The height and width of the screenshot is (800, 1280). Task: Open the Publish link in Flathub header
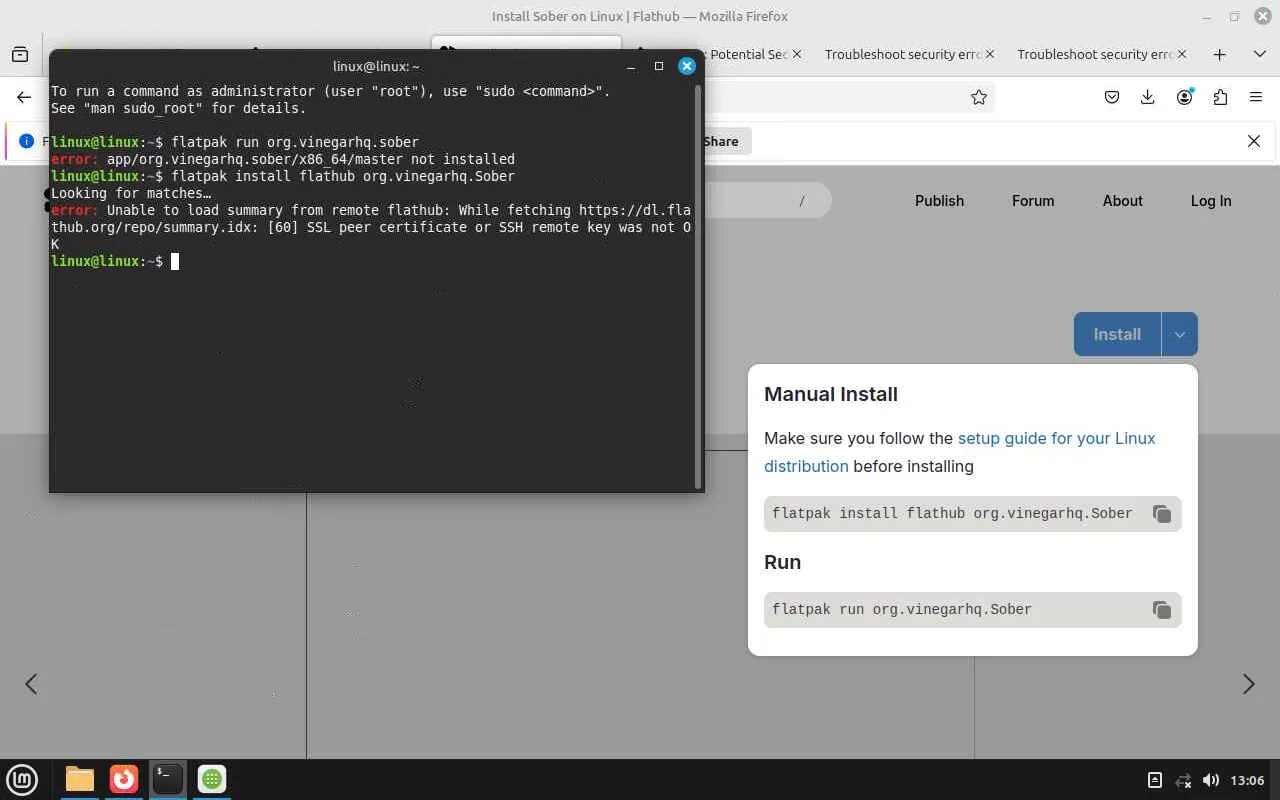[x=939, y=201]
